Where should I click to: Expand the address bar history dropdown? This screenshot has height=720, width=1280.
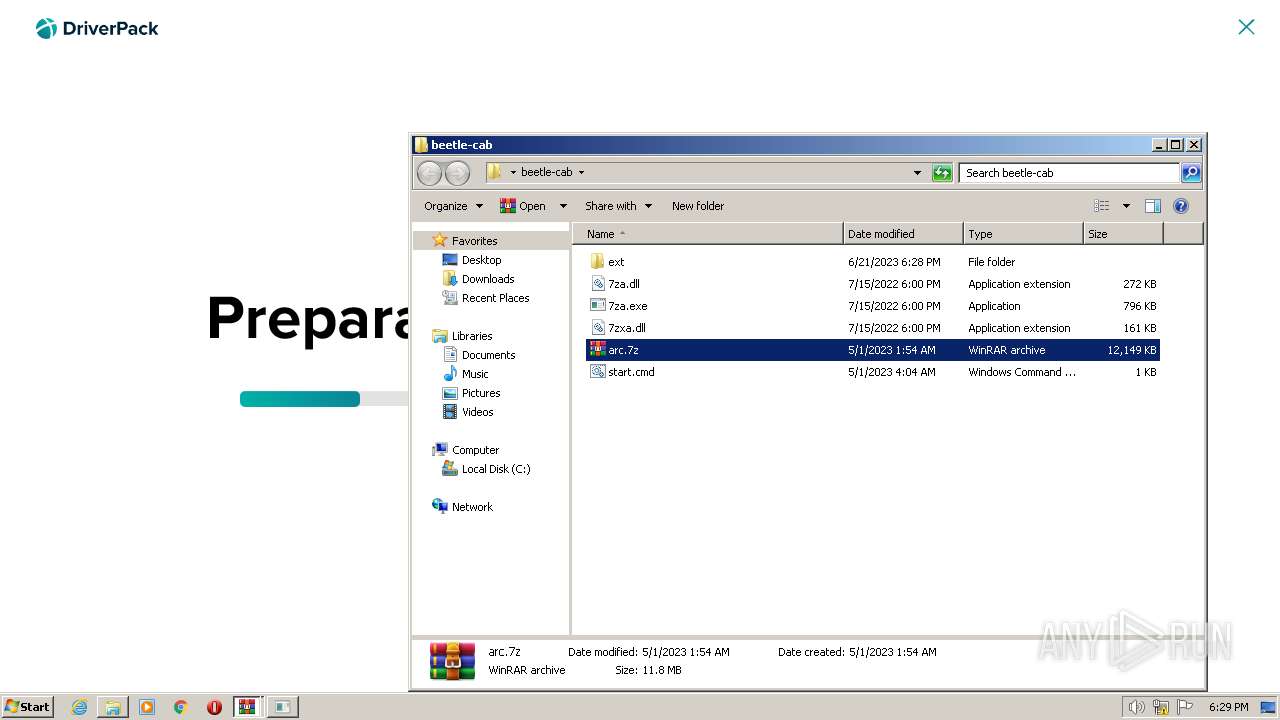point(917,173)
